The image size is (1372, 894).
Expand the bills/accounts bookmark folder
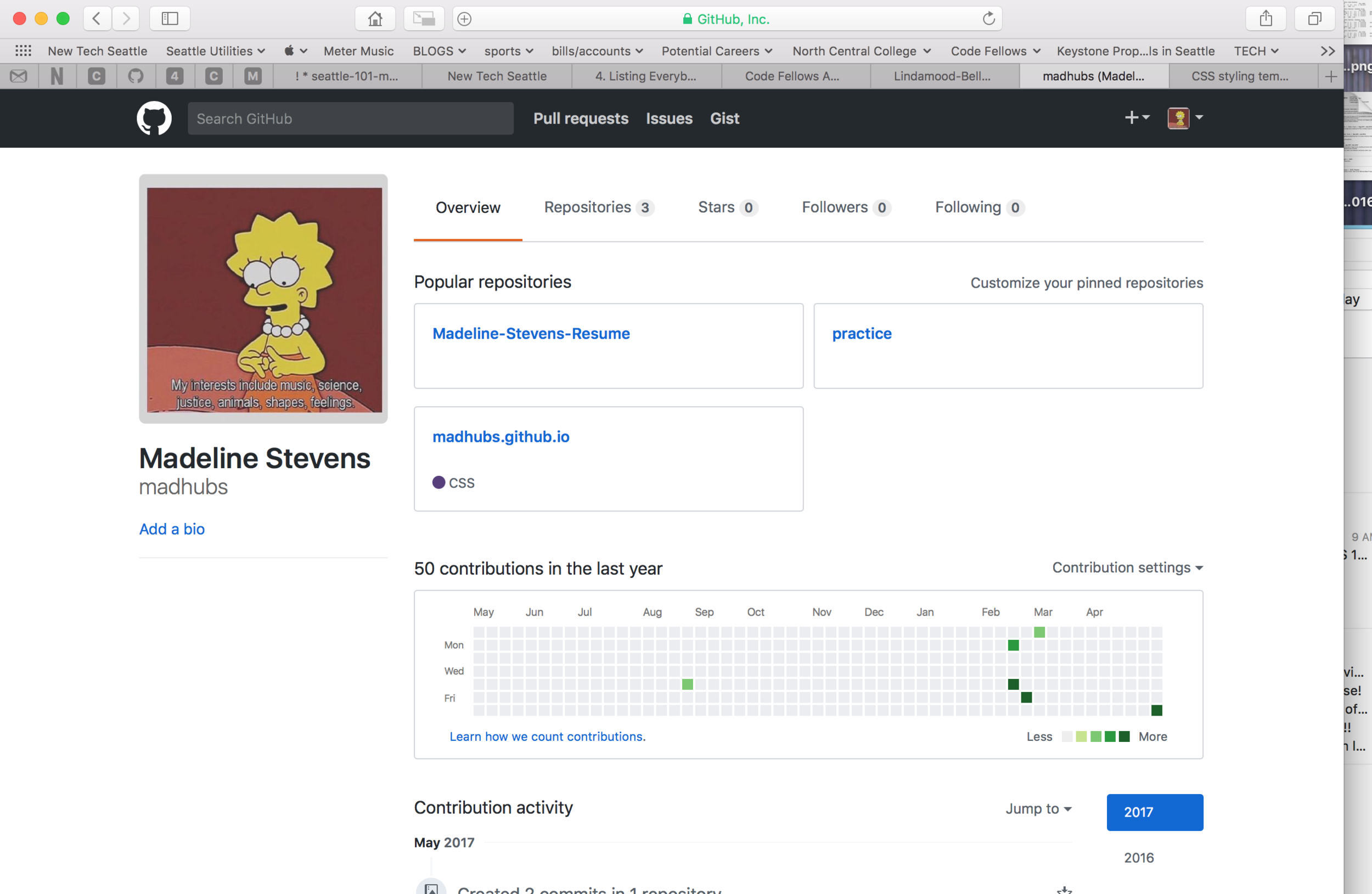tap(597, 50)
